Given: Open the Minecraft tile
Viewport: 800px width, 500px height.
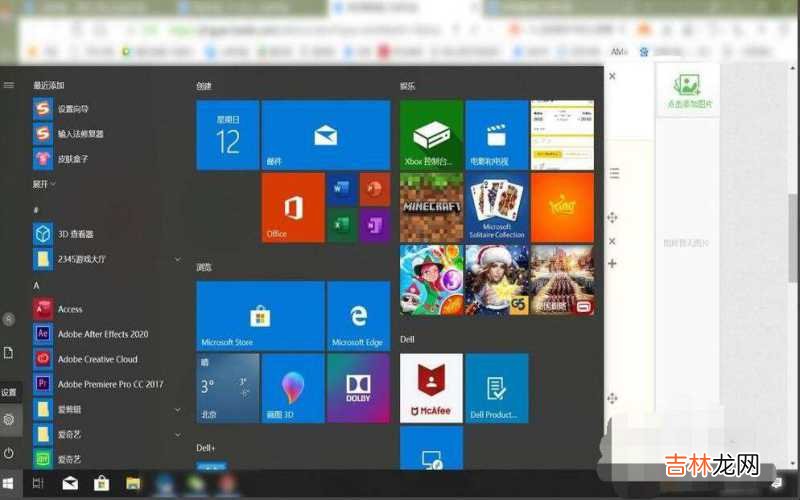Looking at the screenshot, I should point(431,207).
